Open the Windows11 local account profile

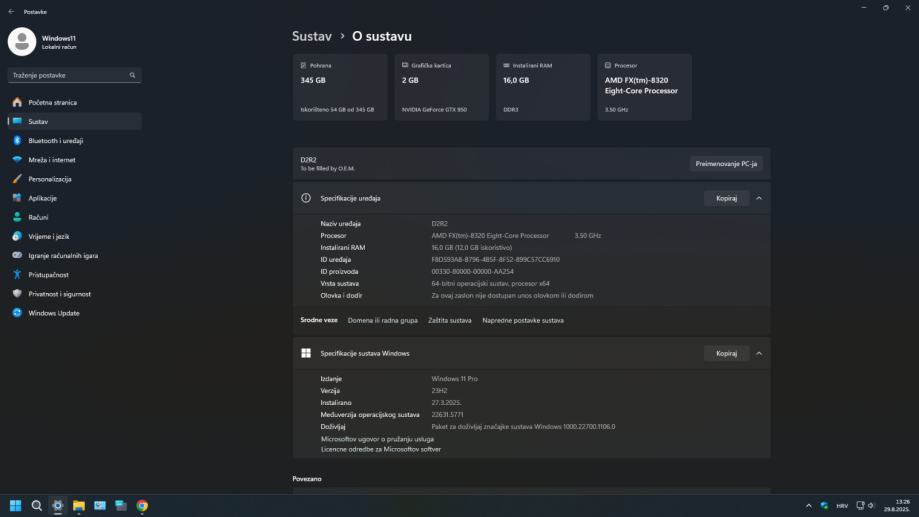pyautogui.click(x=44, y=42)
